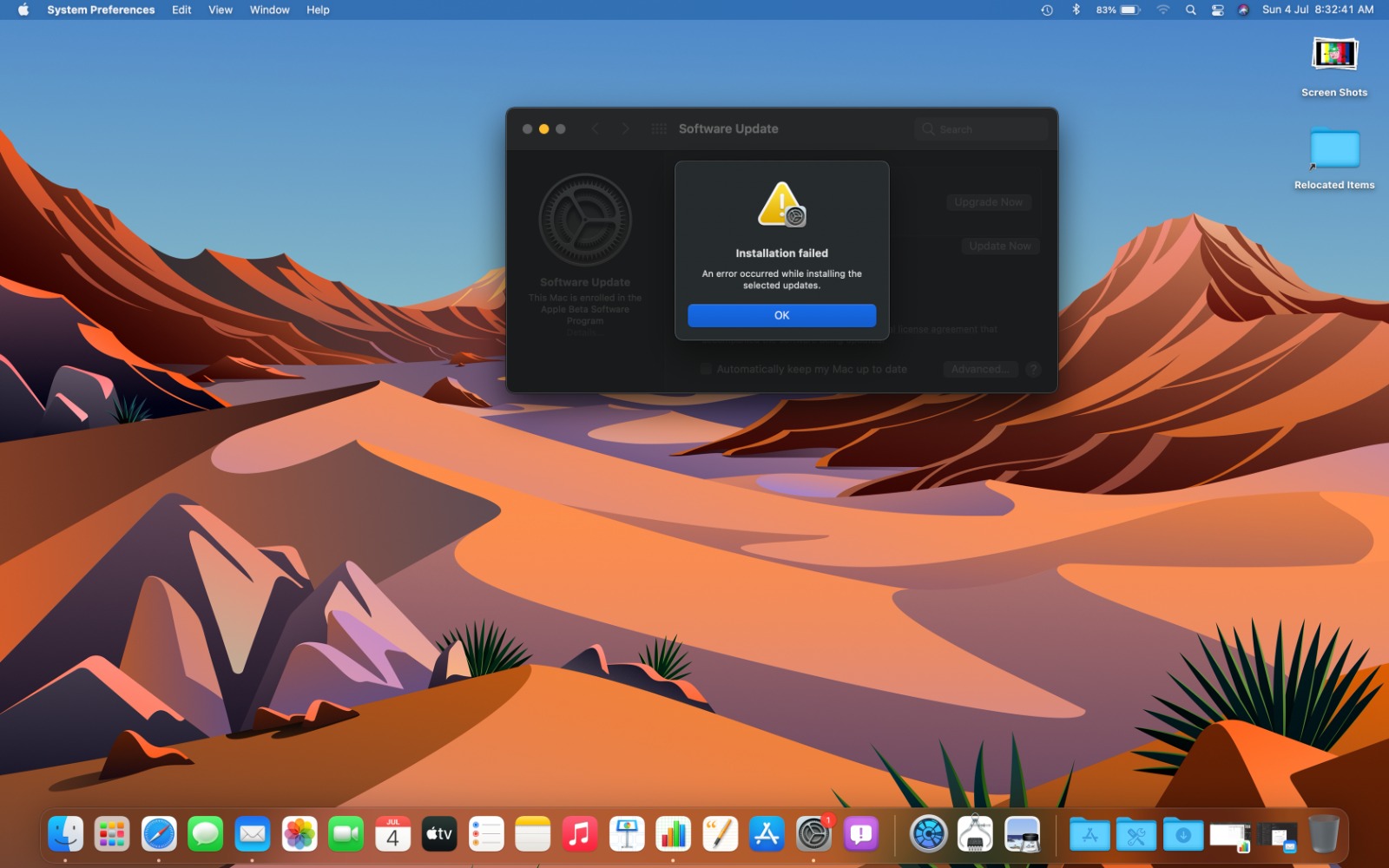Viewport: 1389px width, 868px height.
Task: Open the Help menu
Action: 318,10
